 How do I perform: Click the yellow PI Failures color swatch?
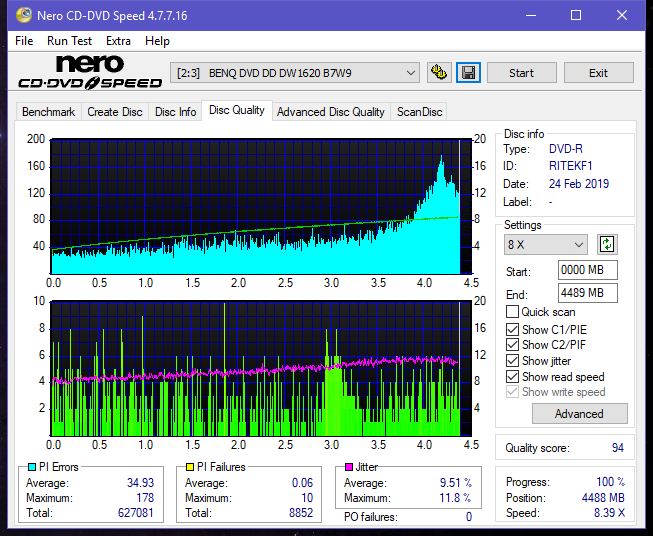point(190,467)
